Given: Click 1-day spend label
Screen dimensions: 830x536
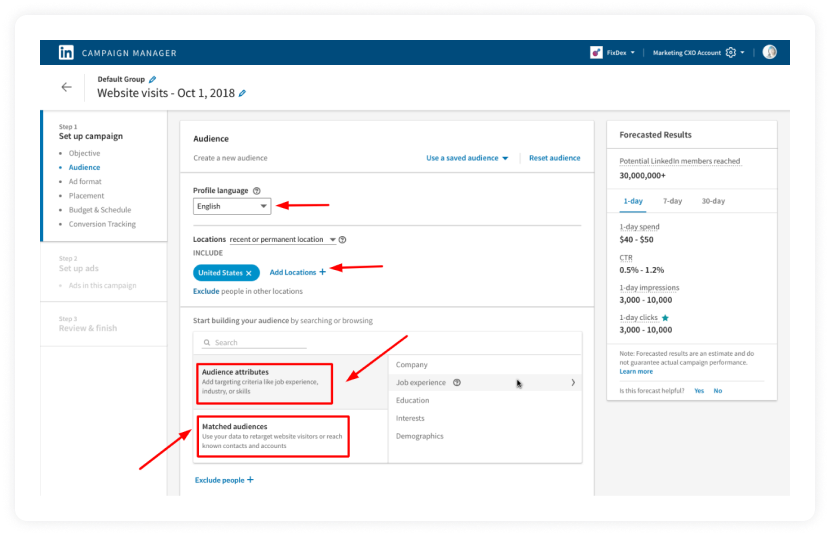Looking at the screenshot, I should [639, 227].
